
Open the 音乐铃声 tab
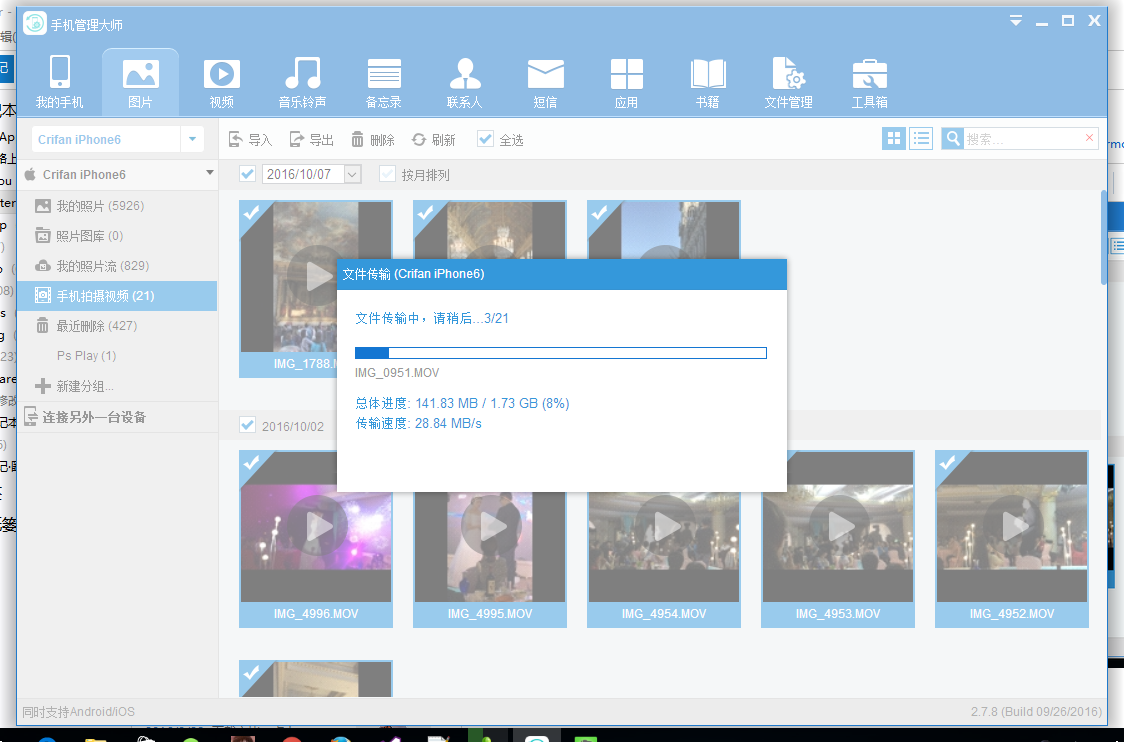tap(303, 82)
